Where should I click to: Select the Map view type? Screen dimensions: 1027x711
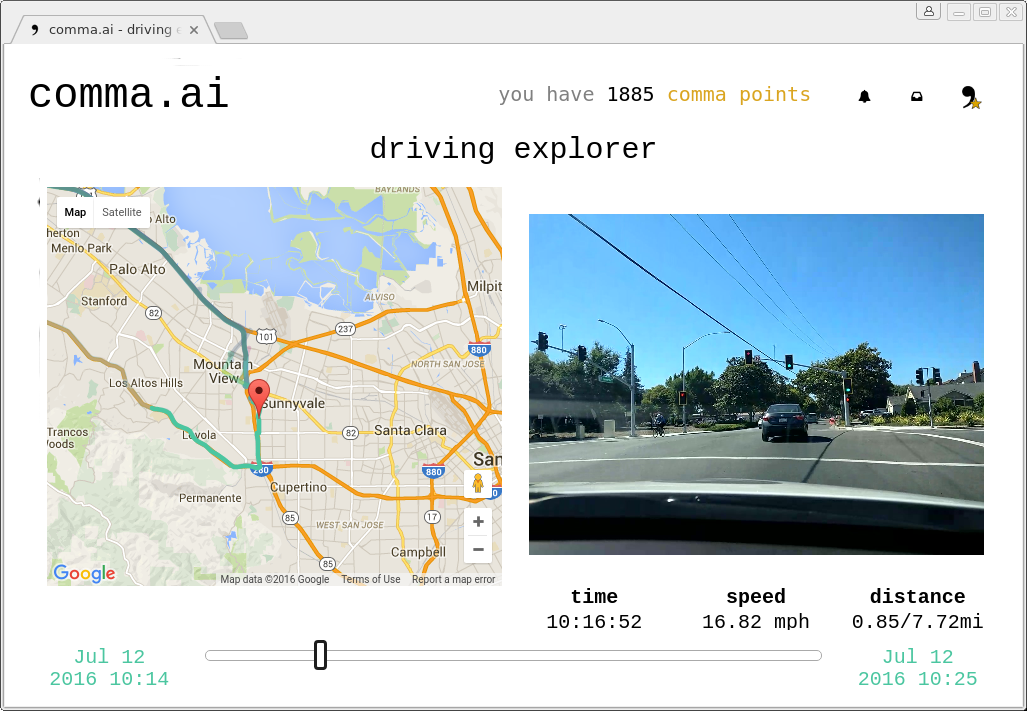point(75,212)
